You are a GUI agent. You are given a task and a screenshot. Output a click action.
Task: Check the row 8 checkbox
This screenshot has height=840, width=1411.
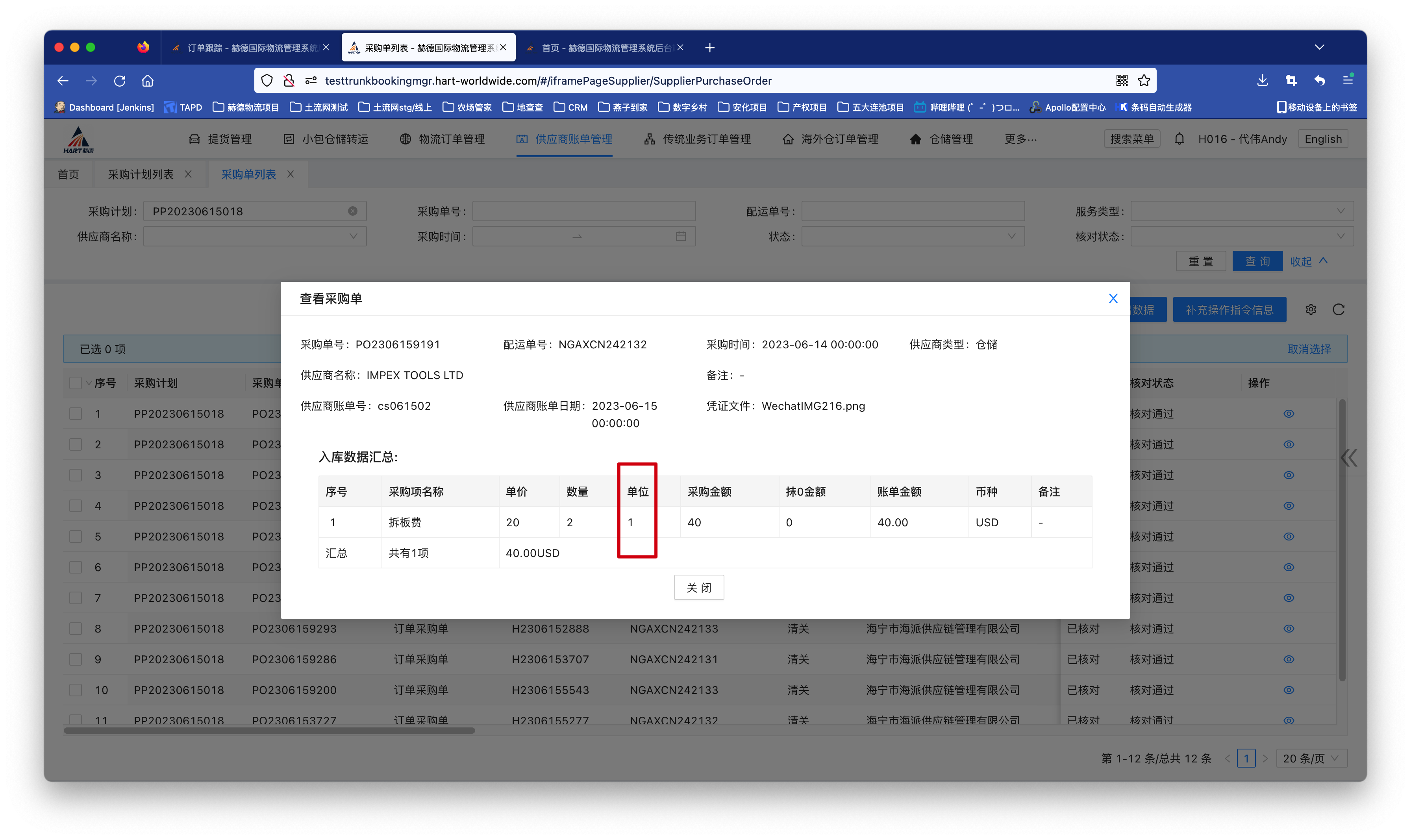tap(75, 629)
